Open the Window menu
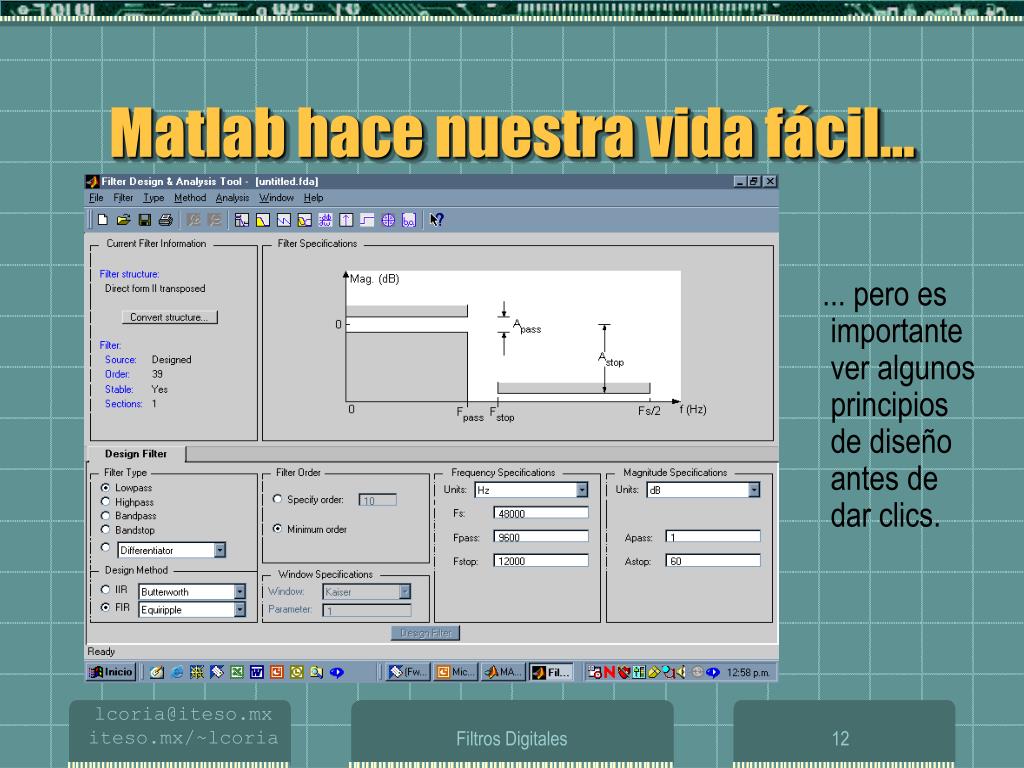 coord(276,198)
